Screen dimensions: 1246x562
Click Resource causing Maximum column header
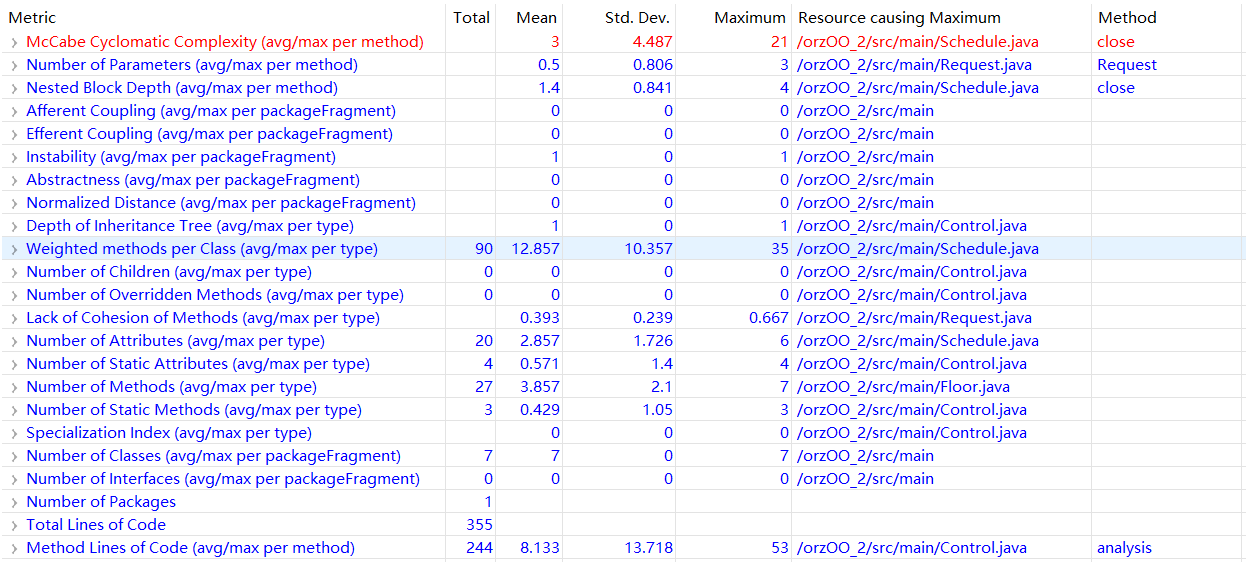[898, 18]
